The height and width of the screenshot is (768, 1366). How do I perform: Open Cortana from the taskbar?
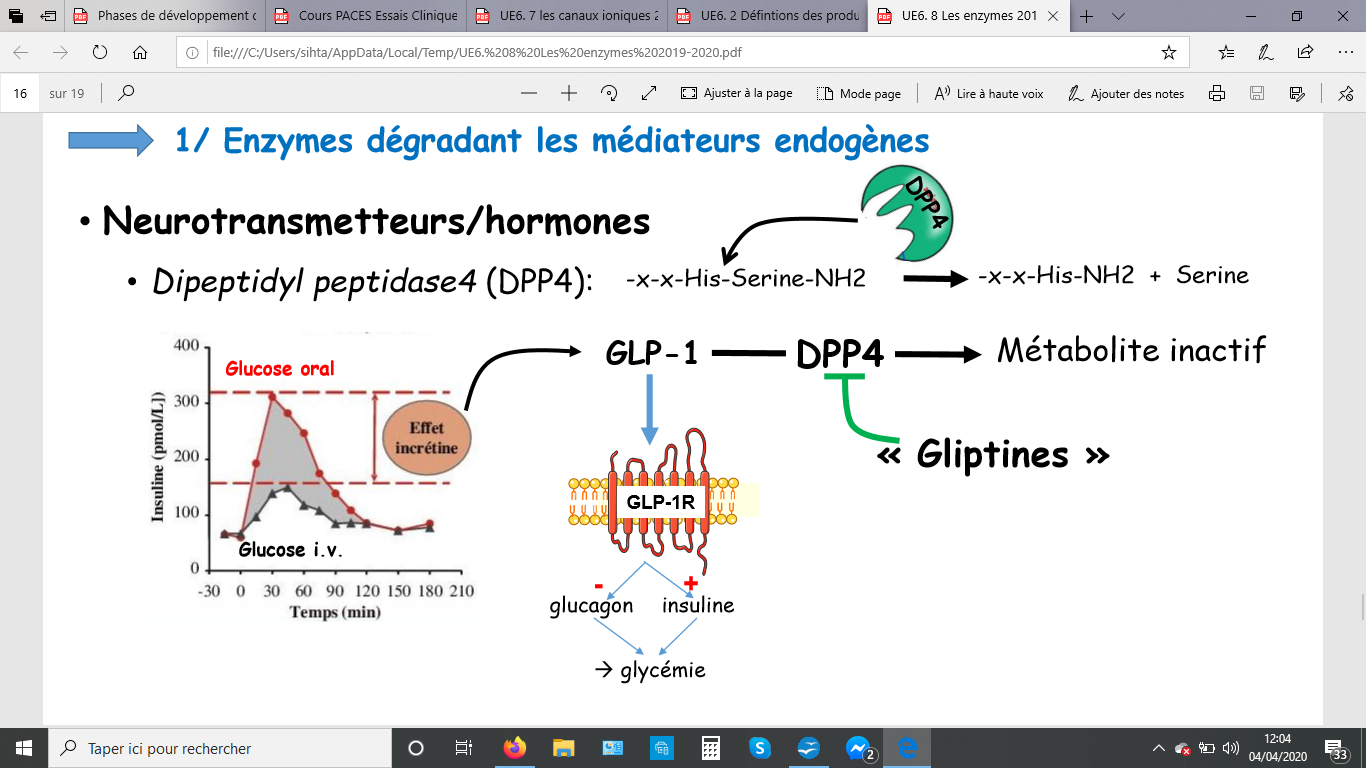416,748
